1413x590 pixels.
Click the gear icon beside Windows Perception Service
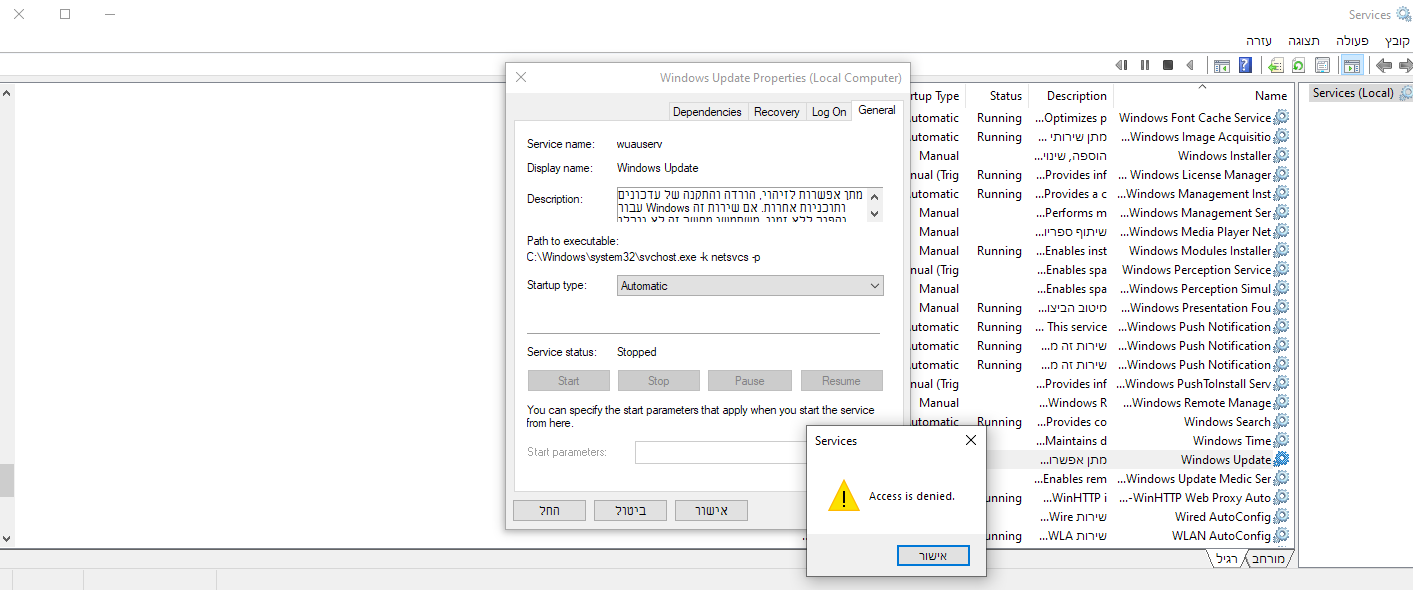pyautogui.click(x=1281, y=270)
